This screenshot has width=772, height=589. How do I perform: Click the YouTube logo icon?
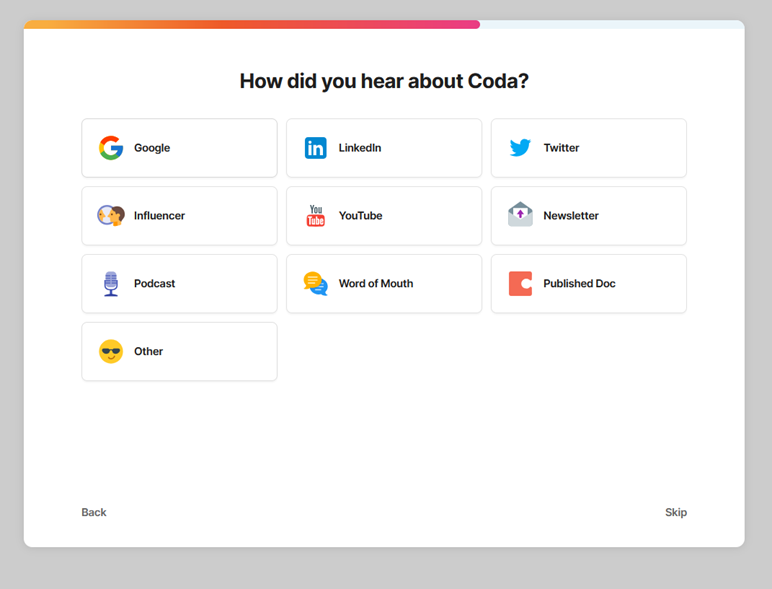[x=316, y=216]
